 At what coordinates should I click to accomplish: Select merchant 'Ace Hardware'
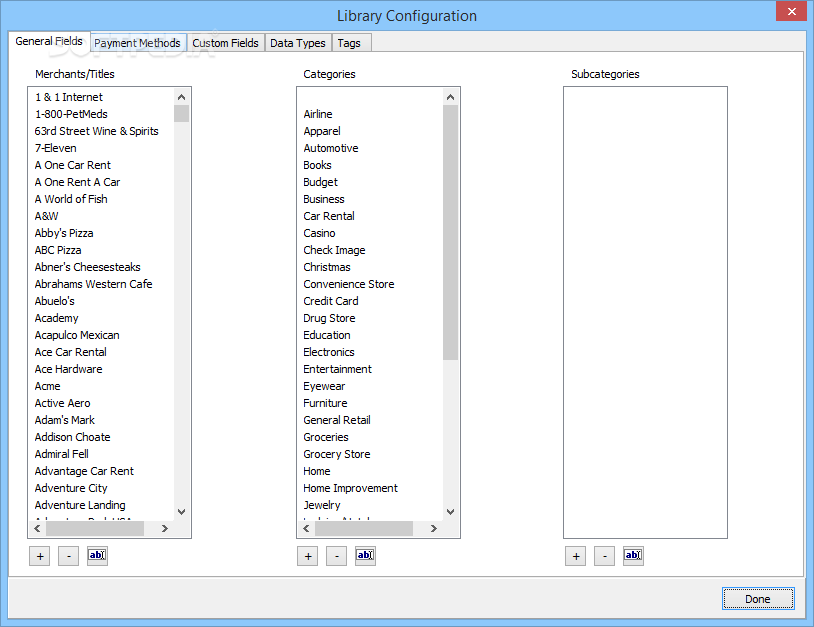[69, 369]
